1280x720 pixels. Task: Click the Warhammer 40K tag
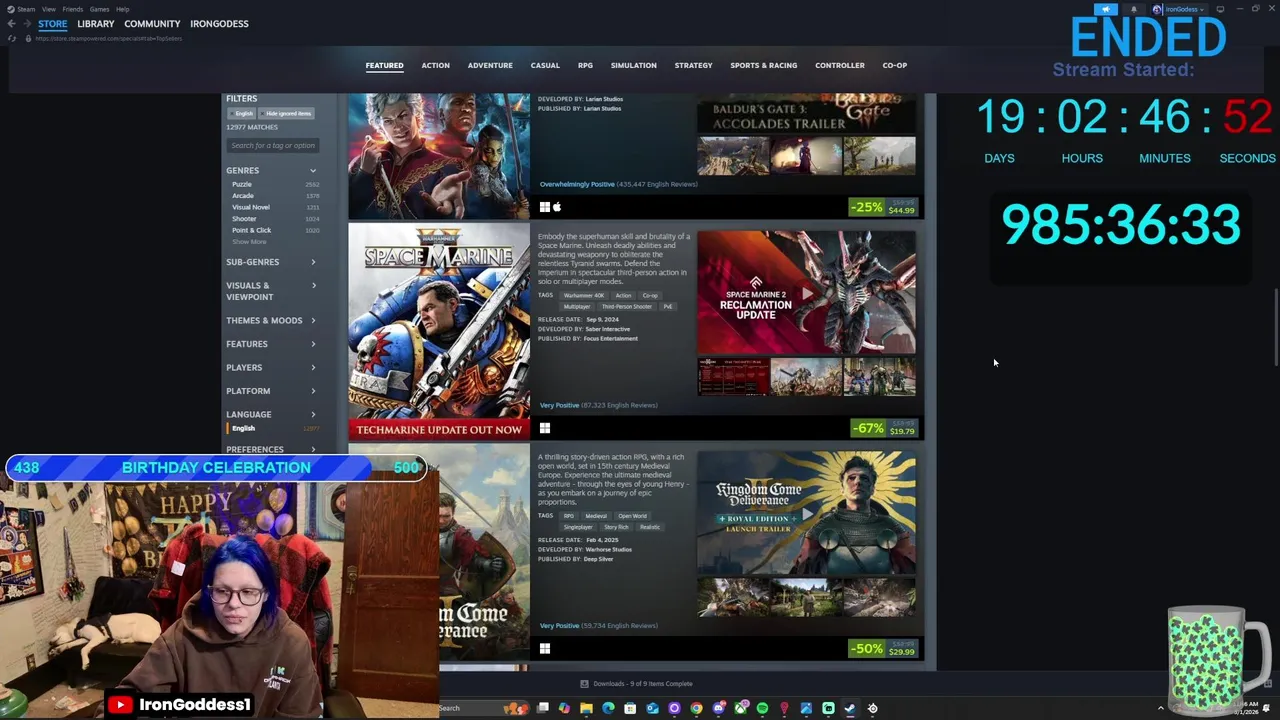point(584,296)
